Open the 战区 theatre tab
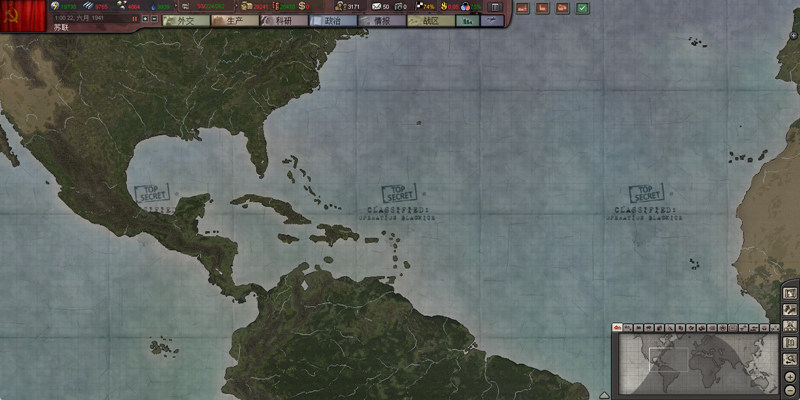 pos(431,21)
